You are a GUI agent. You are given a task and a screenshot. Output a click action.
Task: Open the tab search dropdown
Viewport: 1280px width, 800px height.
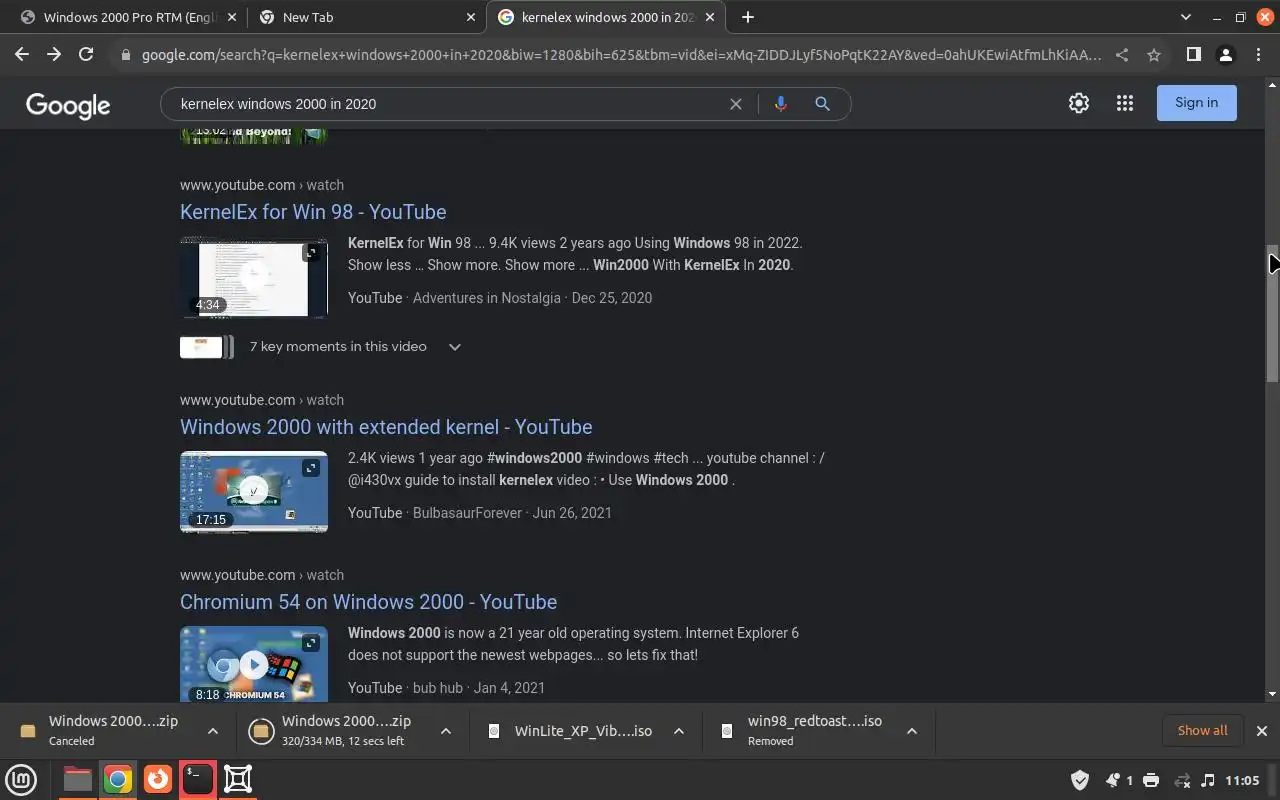click(1186, 17)
